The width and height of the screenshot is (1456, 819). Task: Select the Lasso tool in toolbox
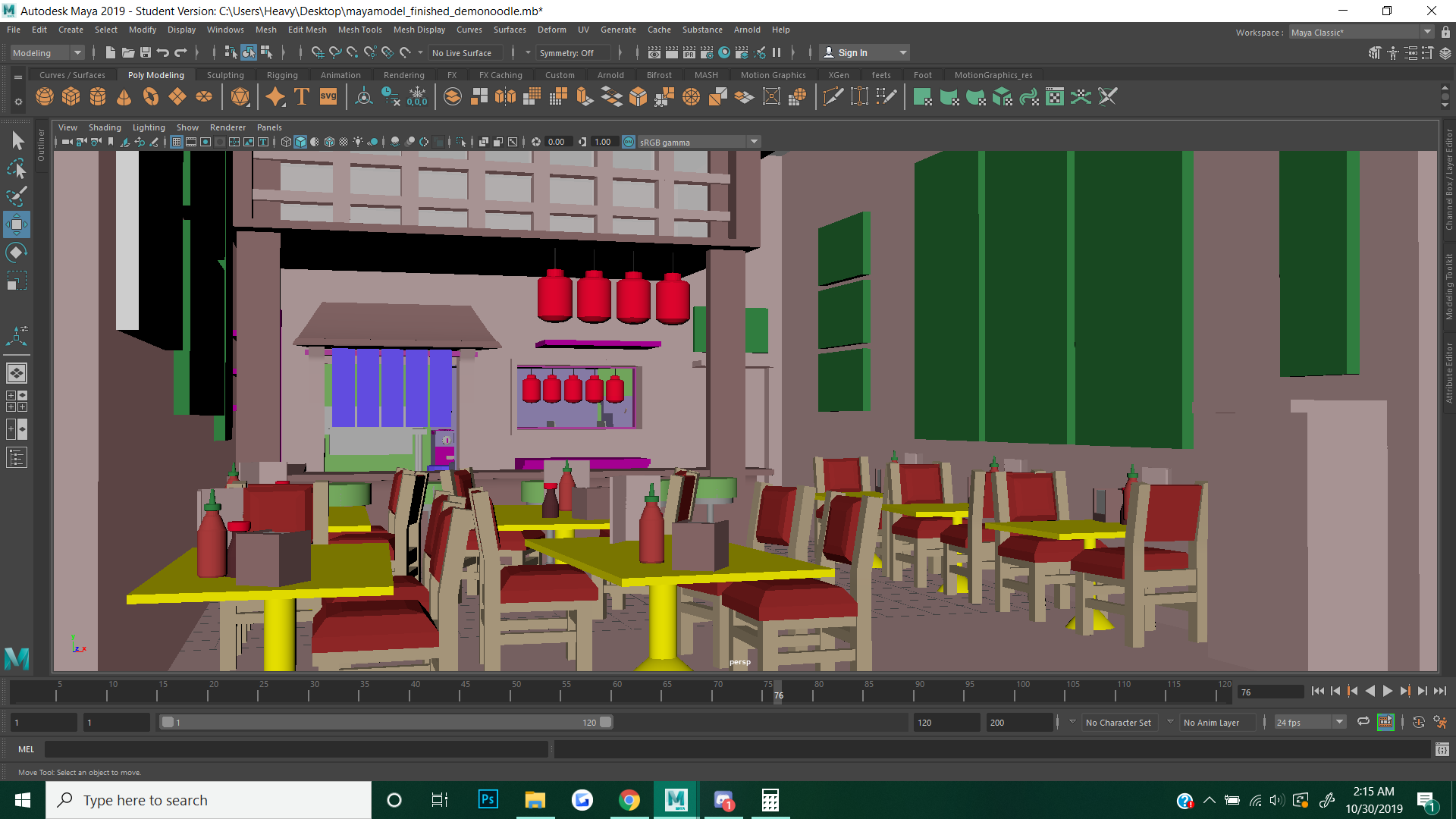coord(17,168)
